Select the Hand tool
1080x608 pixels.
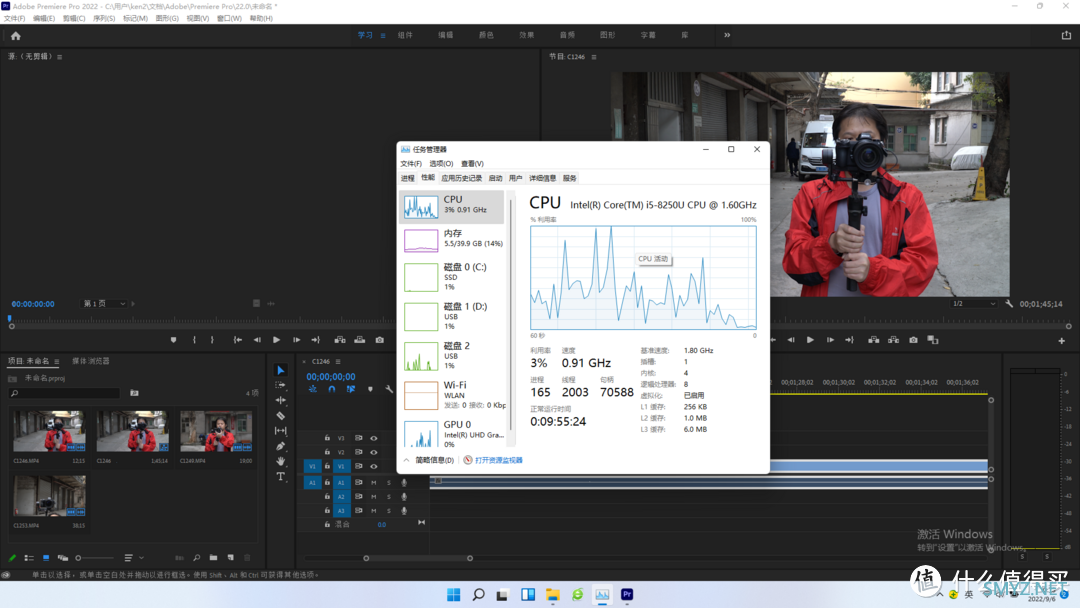pyautogui.click(x=280, y=461)
